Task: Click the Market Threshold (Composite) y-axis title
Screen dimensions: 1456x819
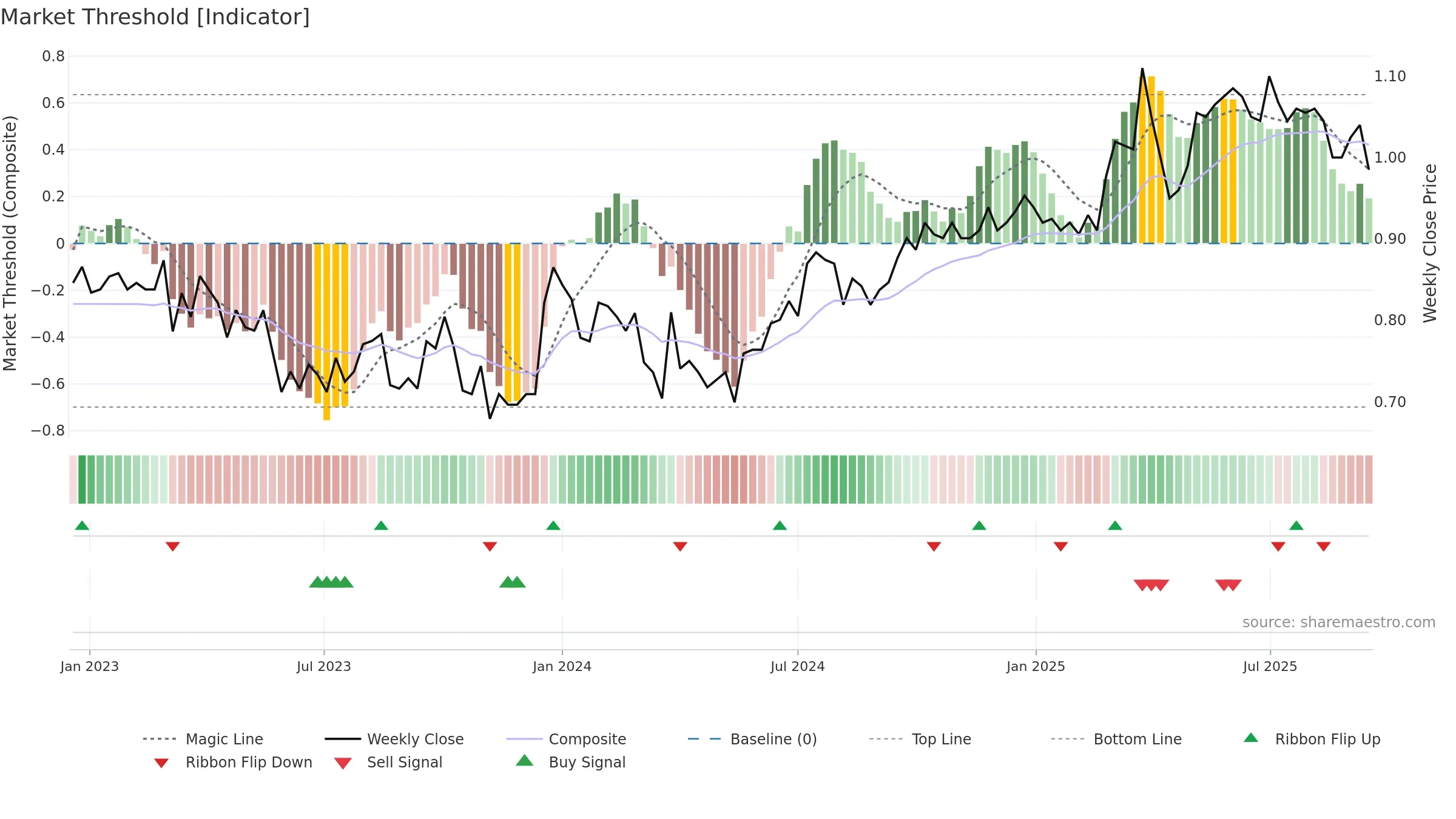Action: tap(10, 243)
